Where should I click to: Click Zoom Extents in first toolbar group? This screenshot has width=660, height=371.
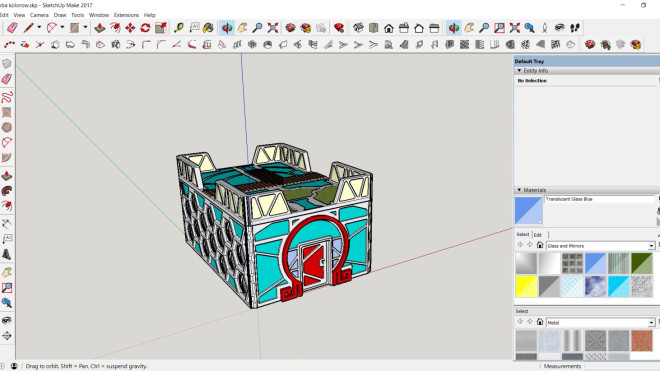tap(273, 28)
